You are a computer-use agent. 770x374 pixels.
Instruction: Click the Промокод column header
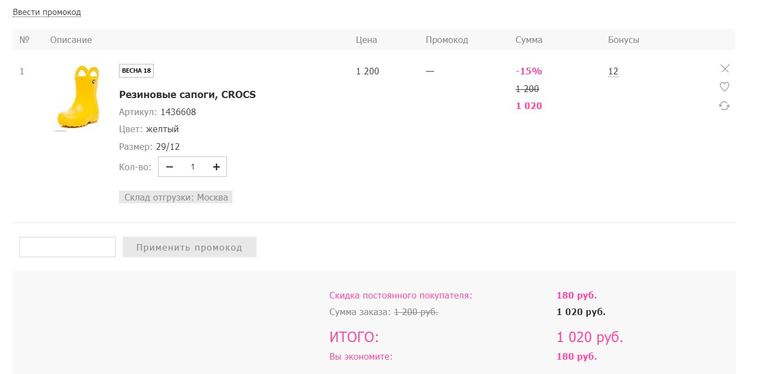[x=447, y=40]
